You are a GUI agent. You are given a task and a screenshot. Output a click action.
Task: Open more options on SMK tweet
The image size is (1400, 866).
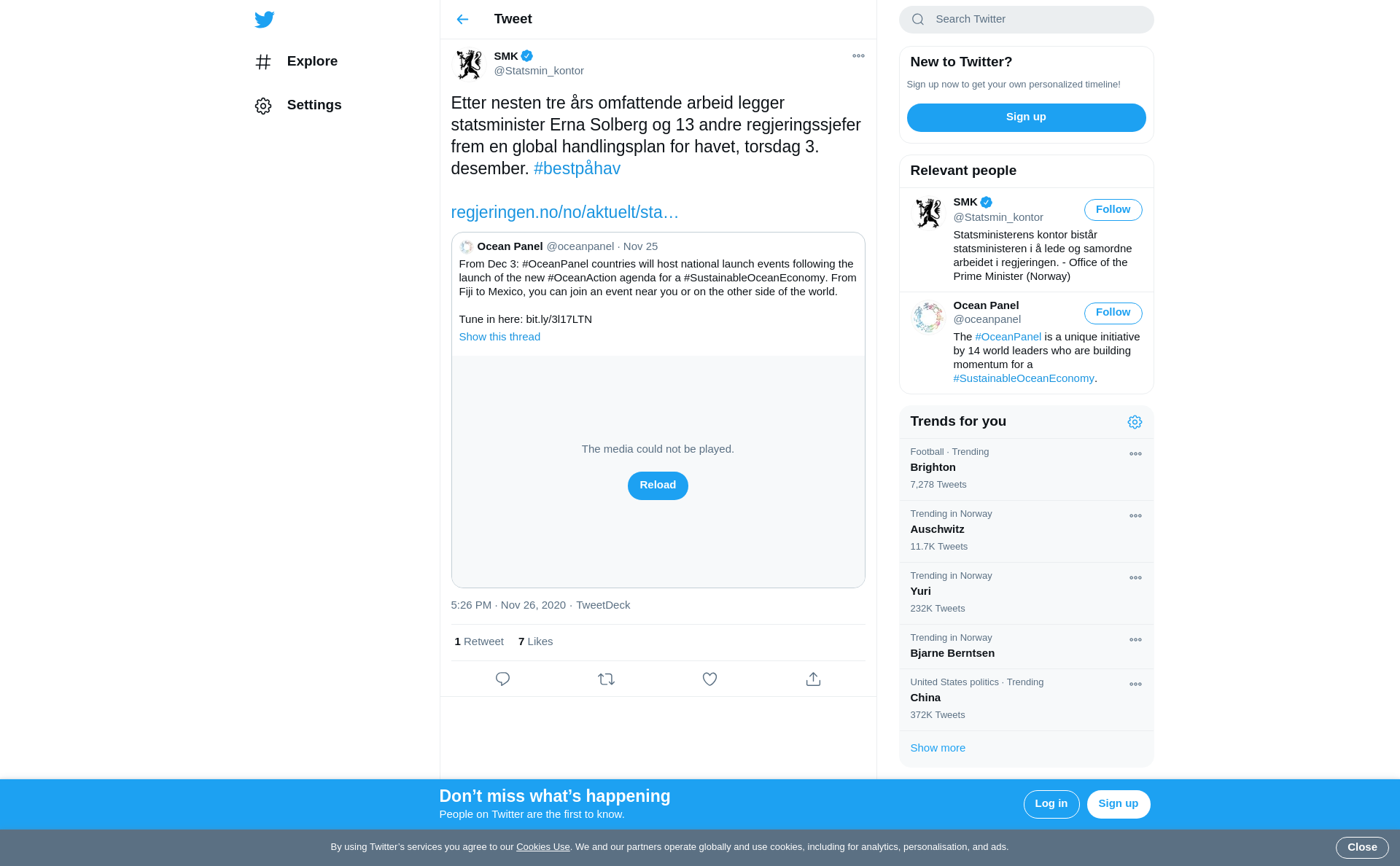point(858,56)
